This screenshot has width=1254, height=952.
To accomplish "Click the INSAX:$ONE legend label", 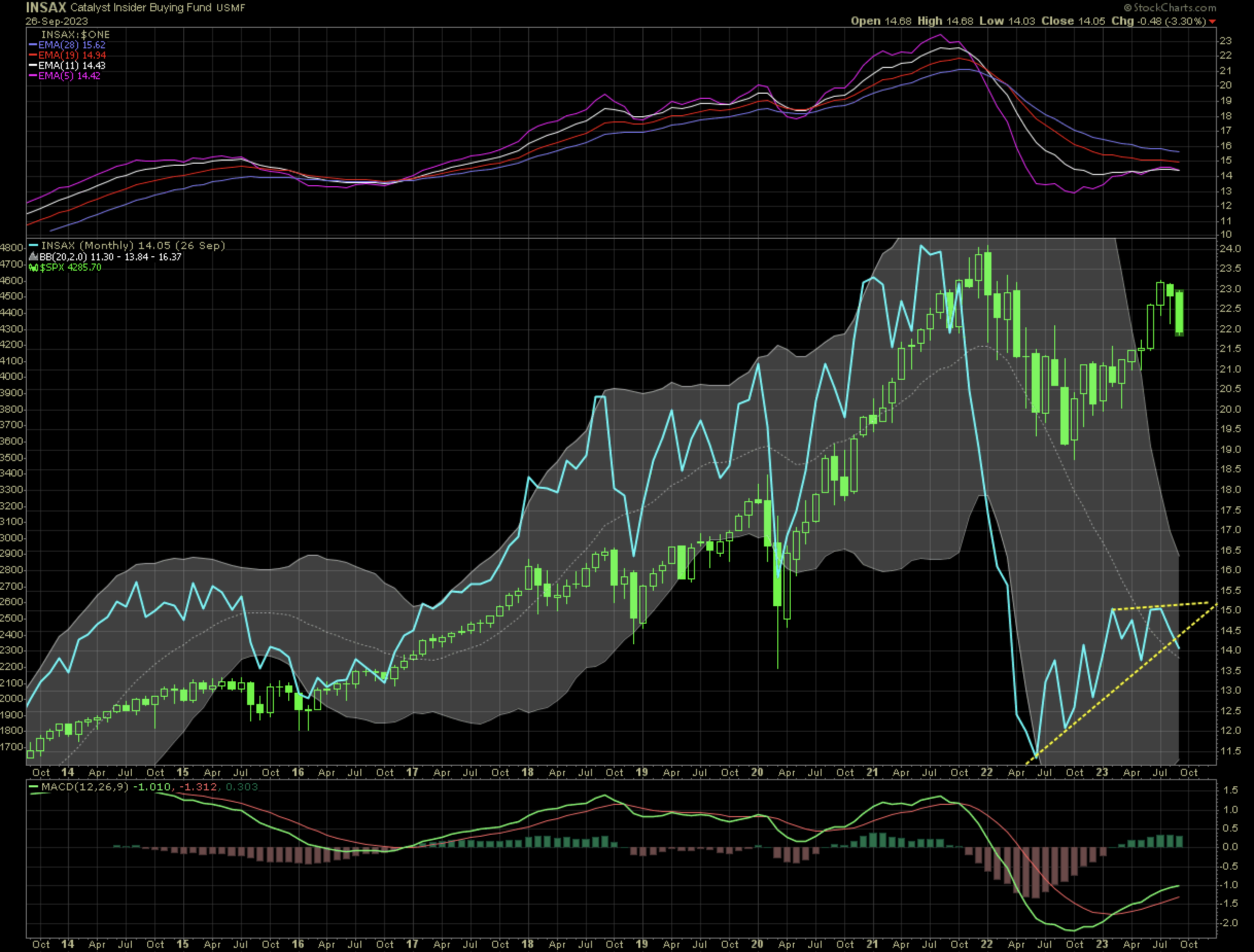I will [75, 34].
